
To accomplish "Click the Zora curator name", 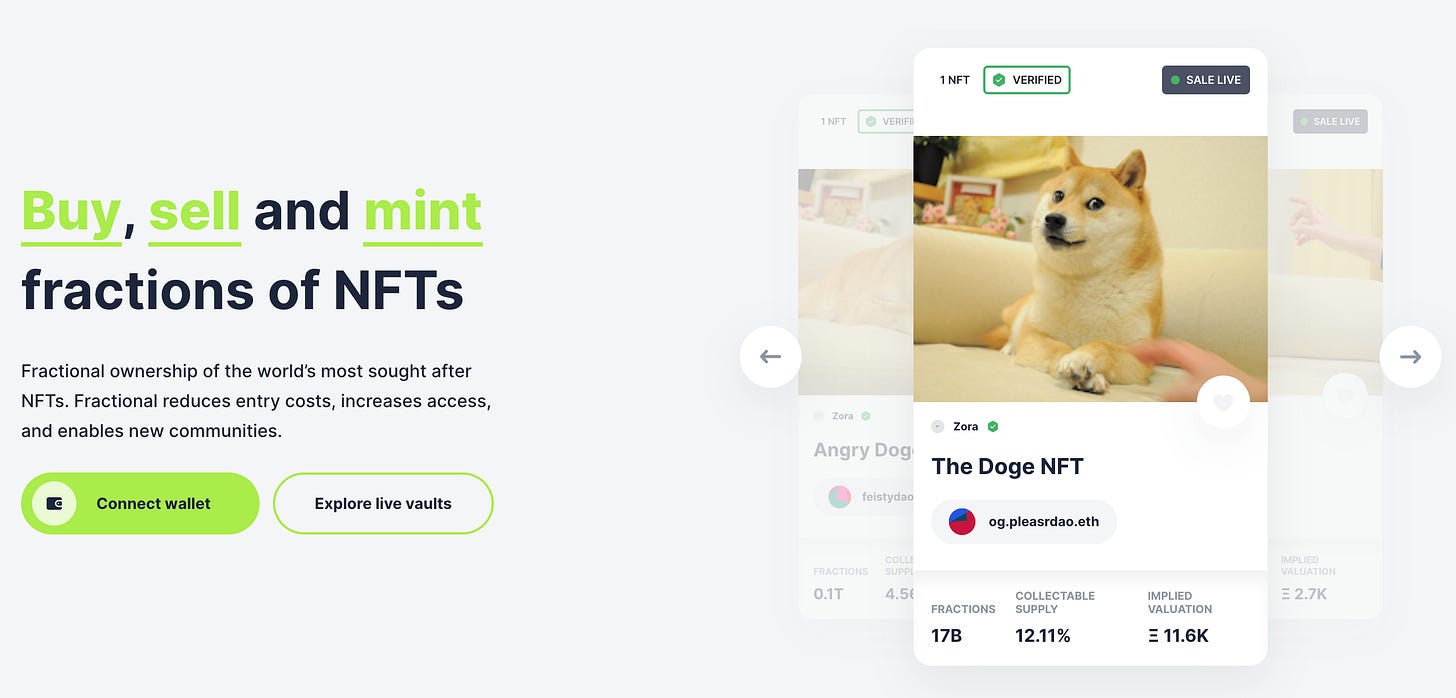I will point(966,426).
